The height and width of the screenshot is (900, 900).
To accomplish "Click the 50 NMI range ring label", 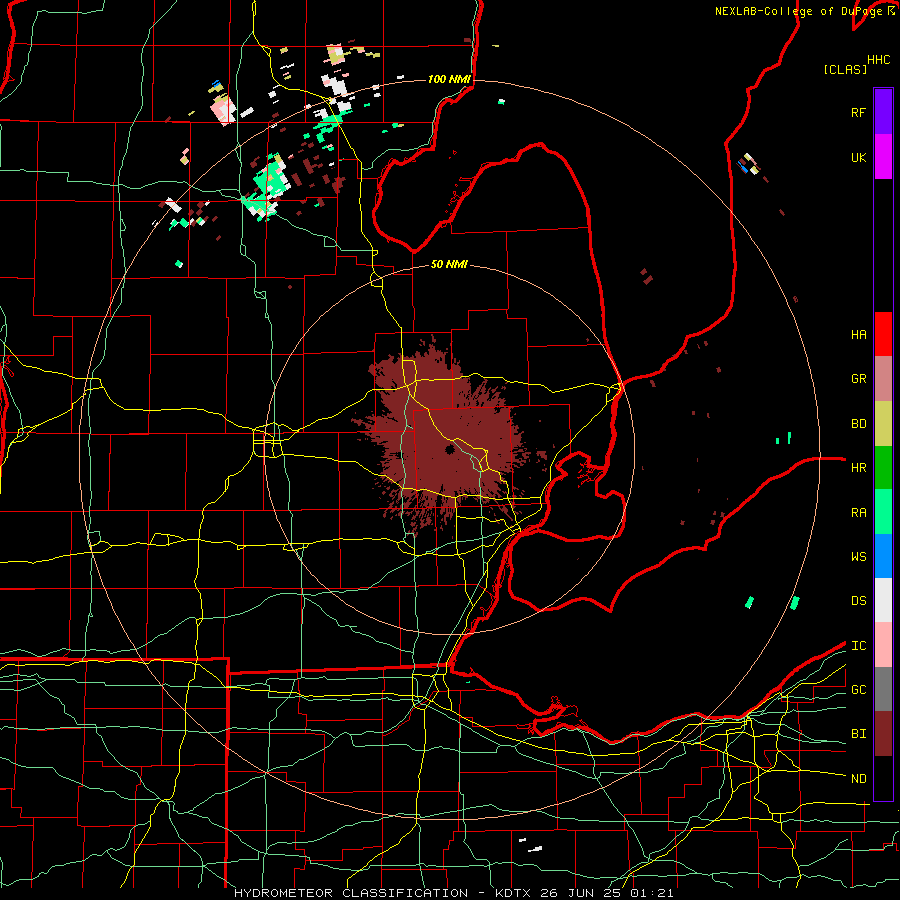I will [x=449, y=264].
